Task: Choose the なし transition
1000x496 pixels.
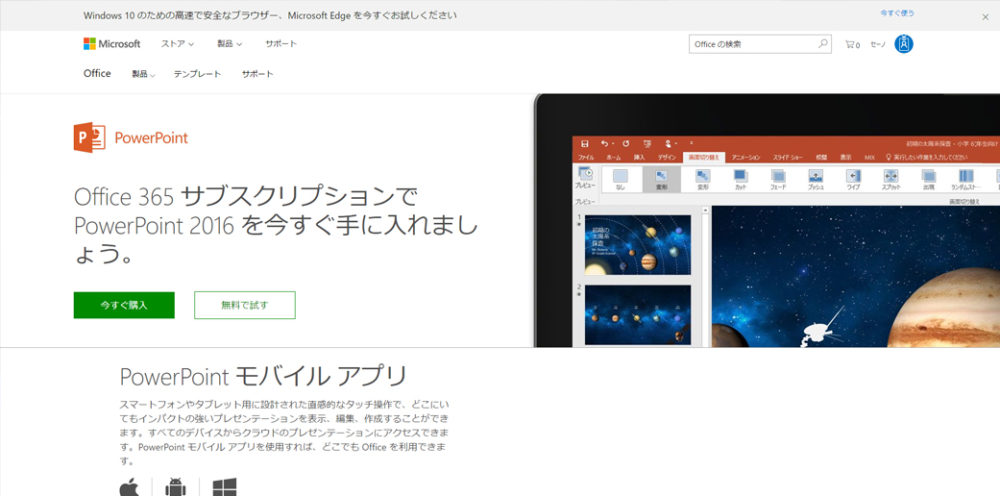Action: tap(620, 179)
